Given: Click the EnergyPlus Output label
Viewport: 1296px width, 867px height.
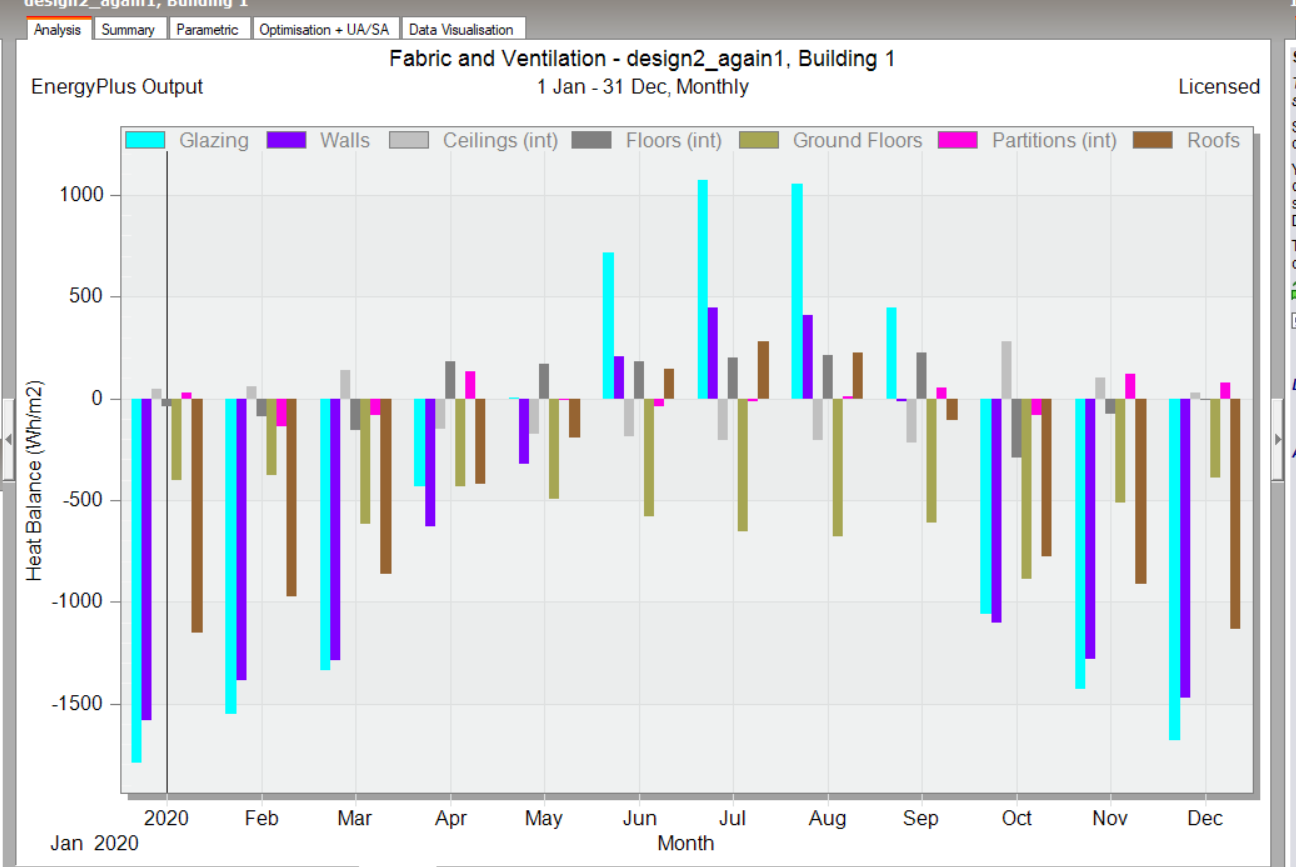Looking at the screenshot, I should coord(117,87).
